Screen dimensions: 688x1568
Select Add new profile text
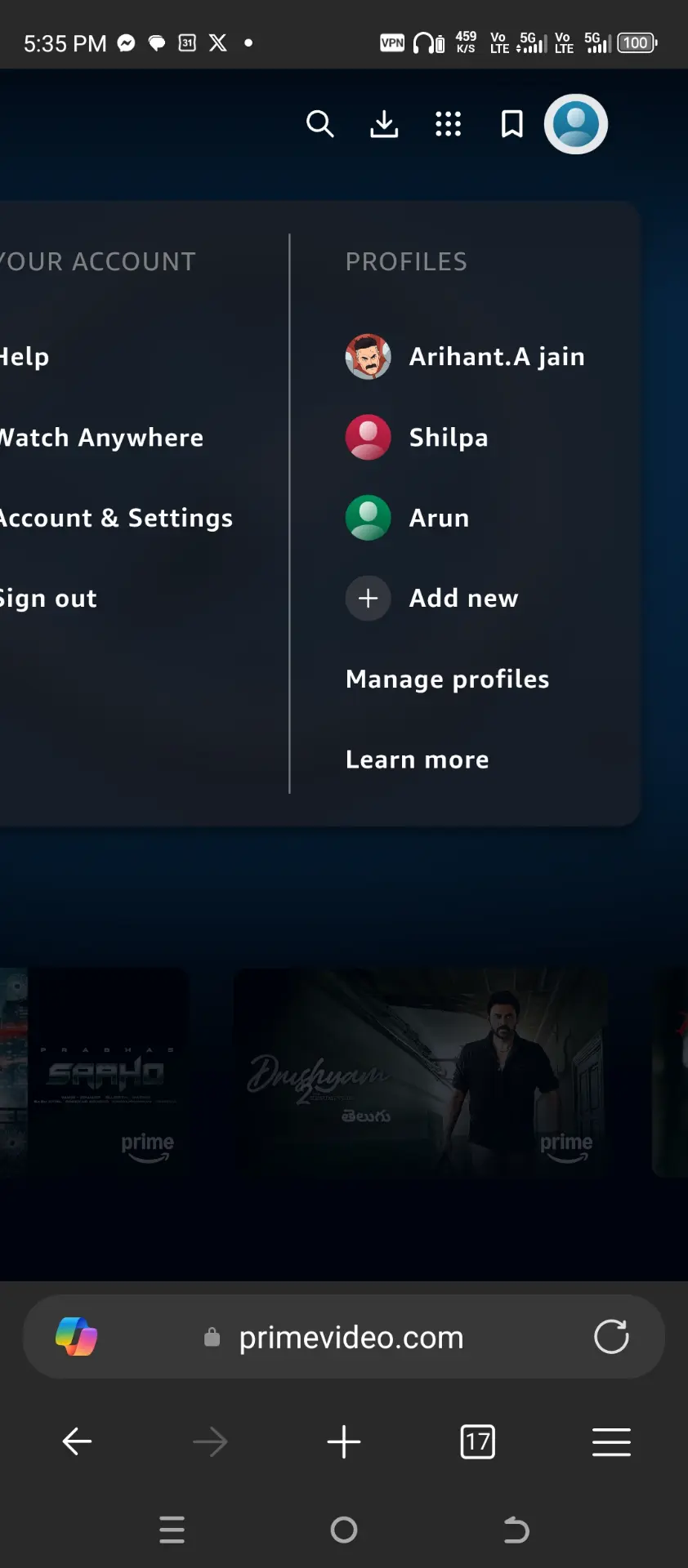[463, 599]
